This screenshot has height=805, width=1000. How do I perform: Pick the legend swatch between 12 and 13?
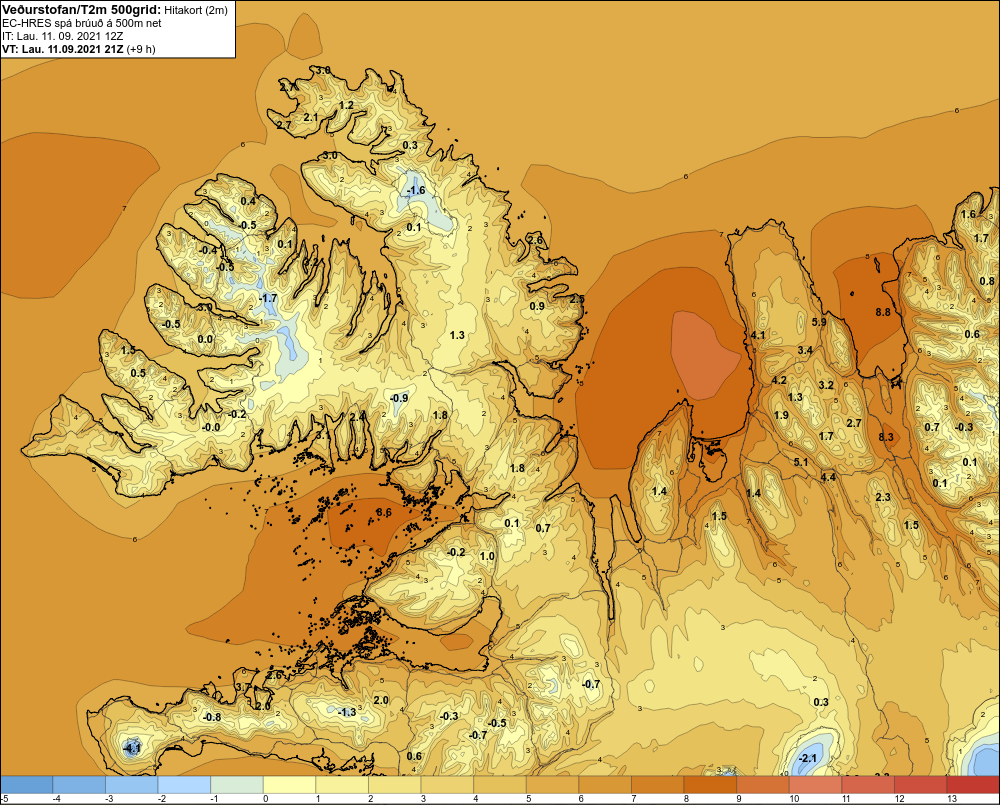click(921, 785)
